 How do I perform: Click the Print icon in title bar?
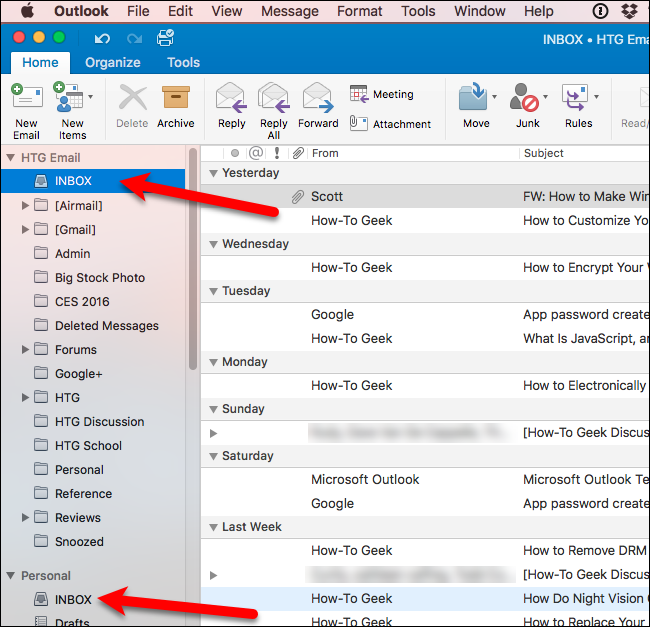point(165,38)
